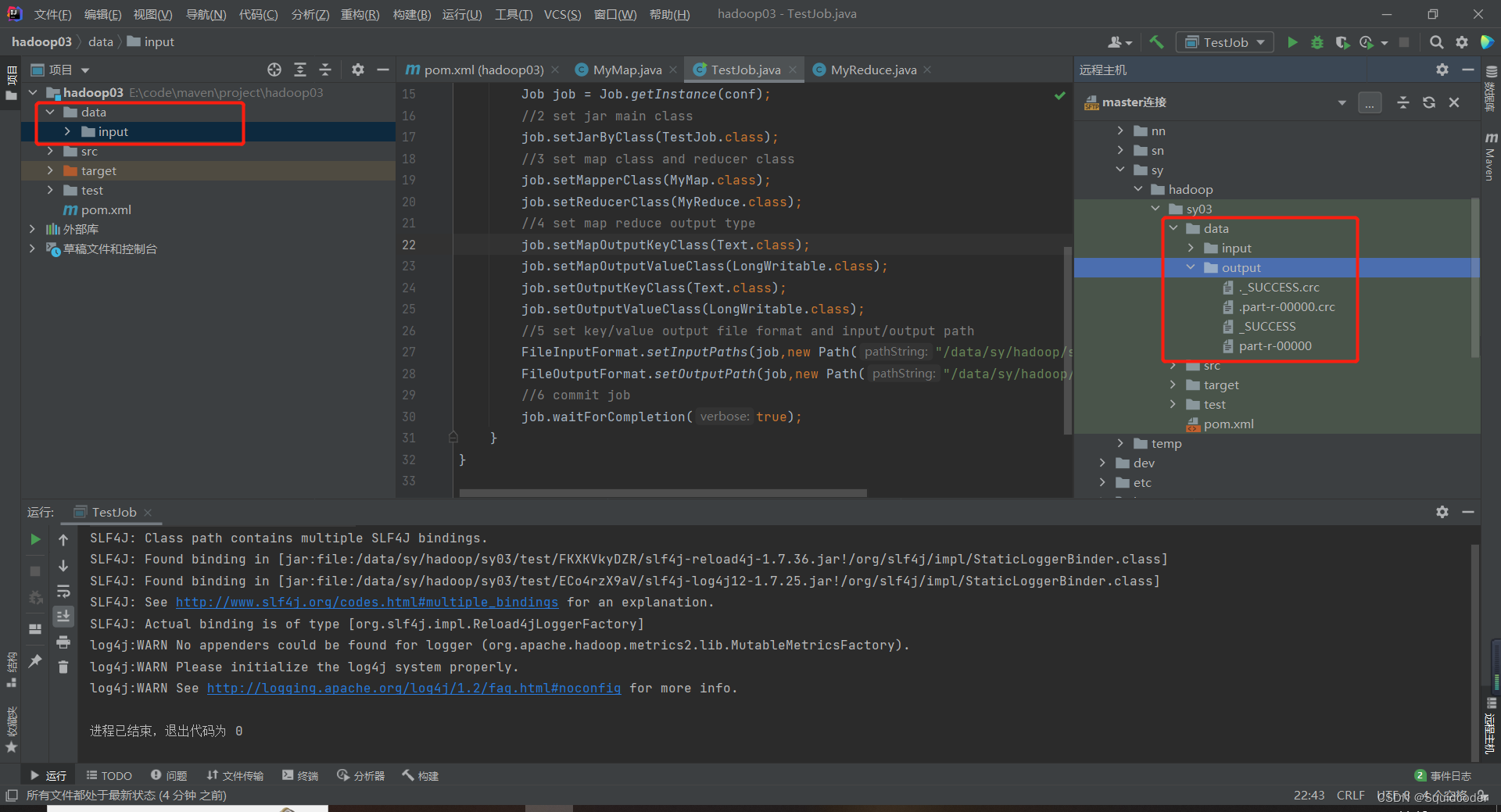The width and height of the screenshot is (1501, 812).
Task: Open the File Transfer tool window
Action: pyautogui.click(x=235, y=775)
